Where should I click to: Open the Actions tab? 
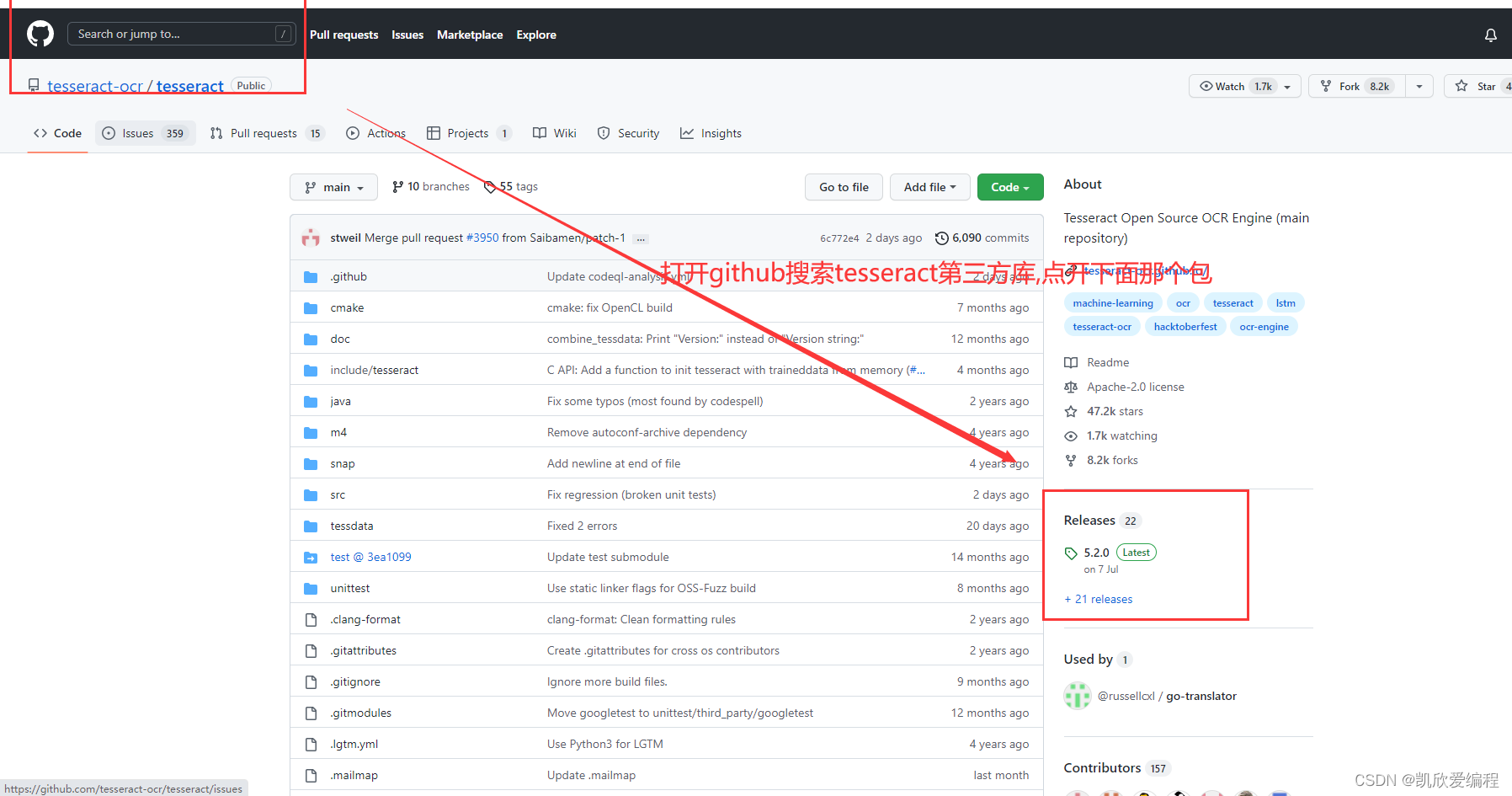coord(375,133)
